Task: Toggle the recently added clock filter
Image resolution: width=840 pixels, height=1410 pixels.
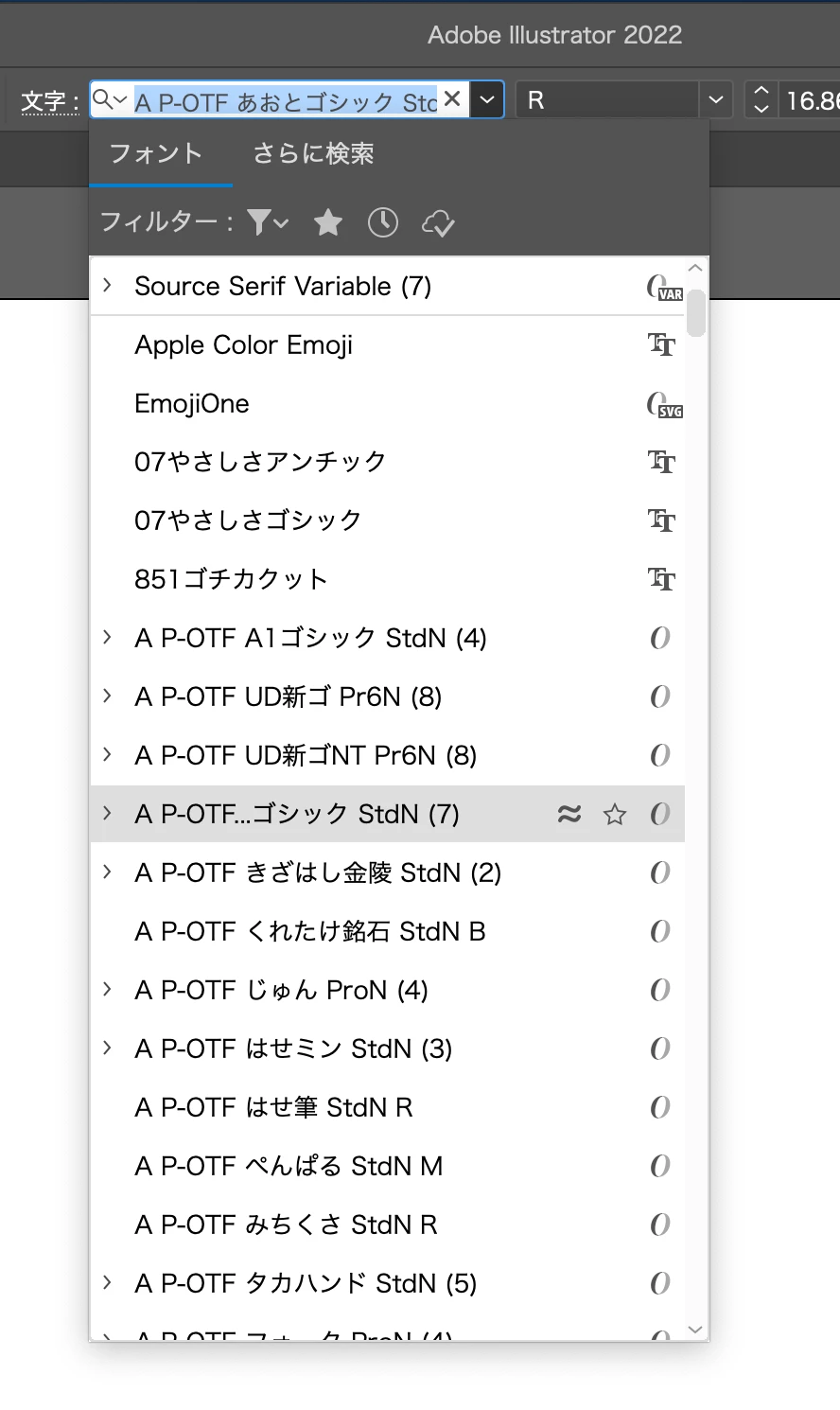Action: 383,222
